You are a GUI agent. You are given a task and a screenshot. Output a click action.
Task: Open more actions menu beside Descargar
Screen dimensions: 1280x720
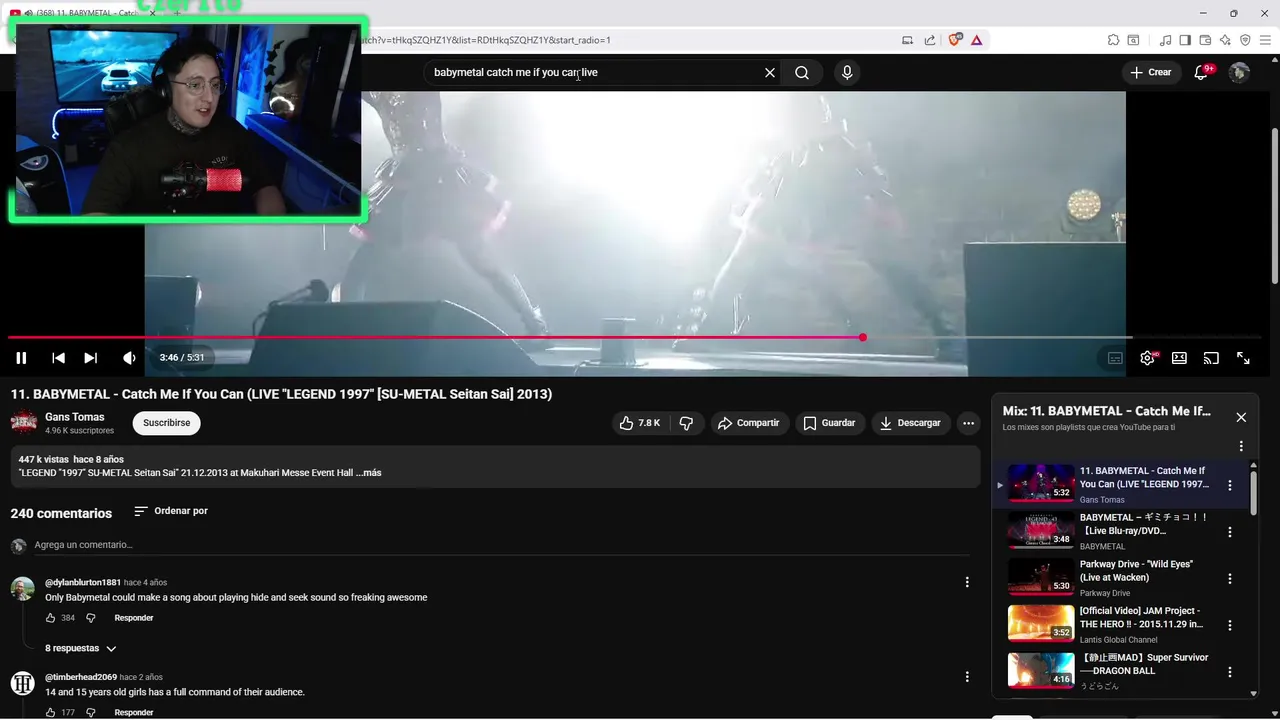point(968,423)
